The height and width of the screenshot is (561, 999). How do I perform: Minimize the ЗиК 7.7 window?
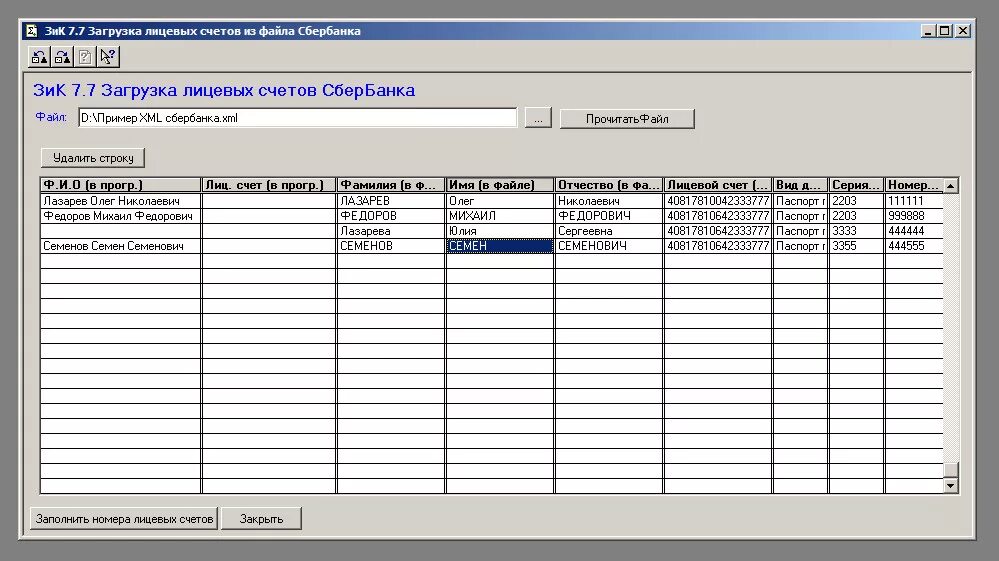tap(929, 31)
